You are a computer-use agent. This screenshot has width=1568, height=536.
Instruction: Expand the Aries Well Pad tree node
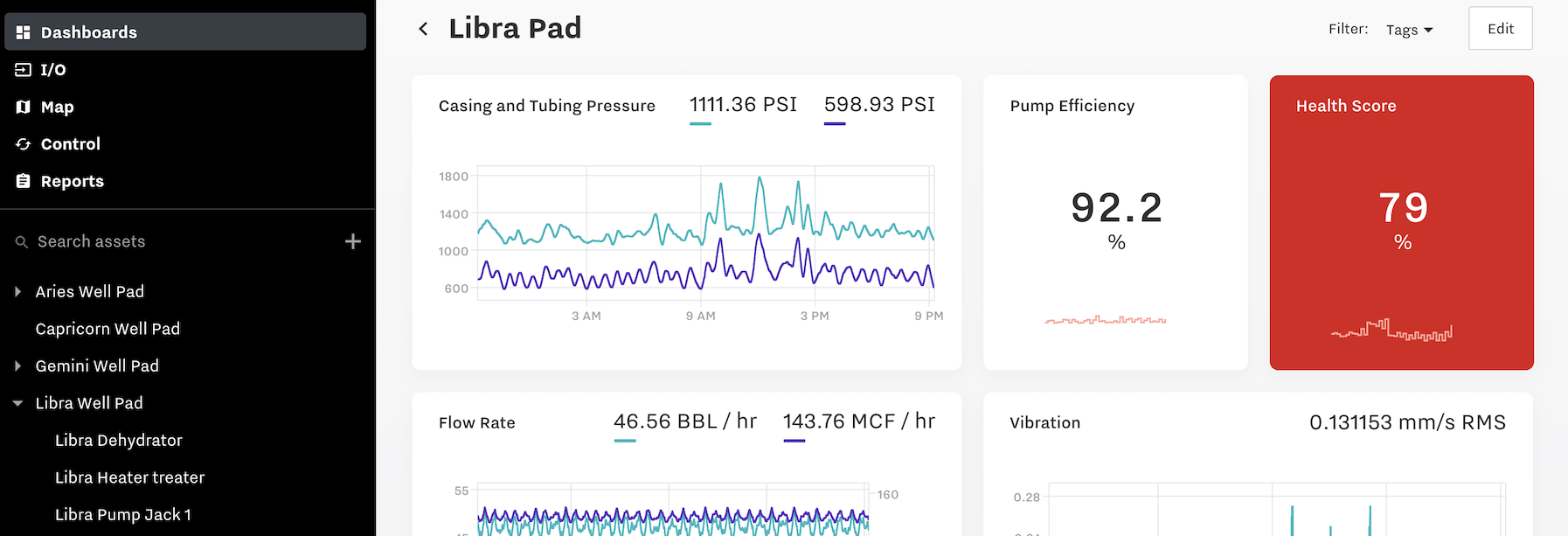17,292
